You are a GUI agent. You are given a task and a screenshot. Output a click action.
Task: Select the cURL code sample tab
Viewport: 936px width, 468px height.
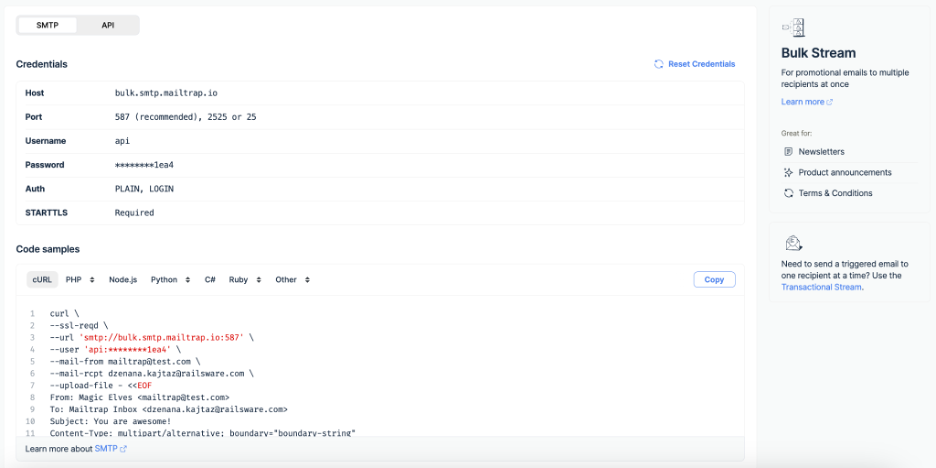coord(42,279)
